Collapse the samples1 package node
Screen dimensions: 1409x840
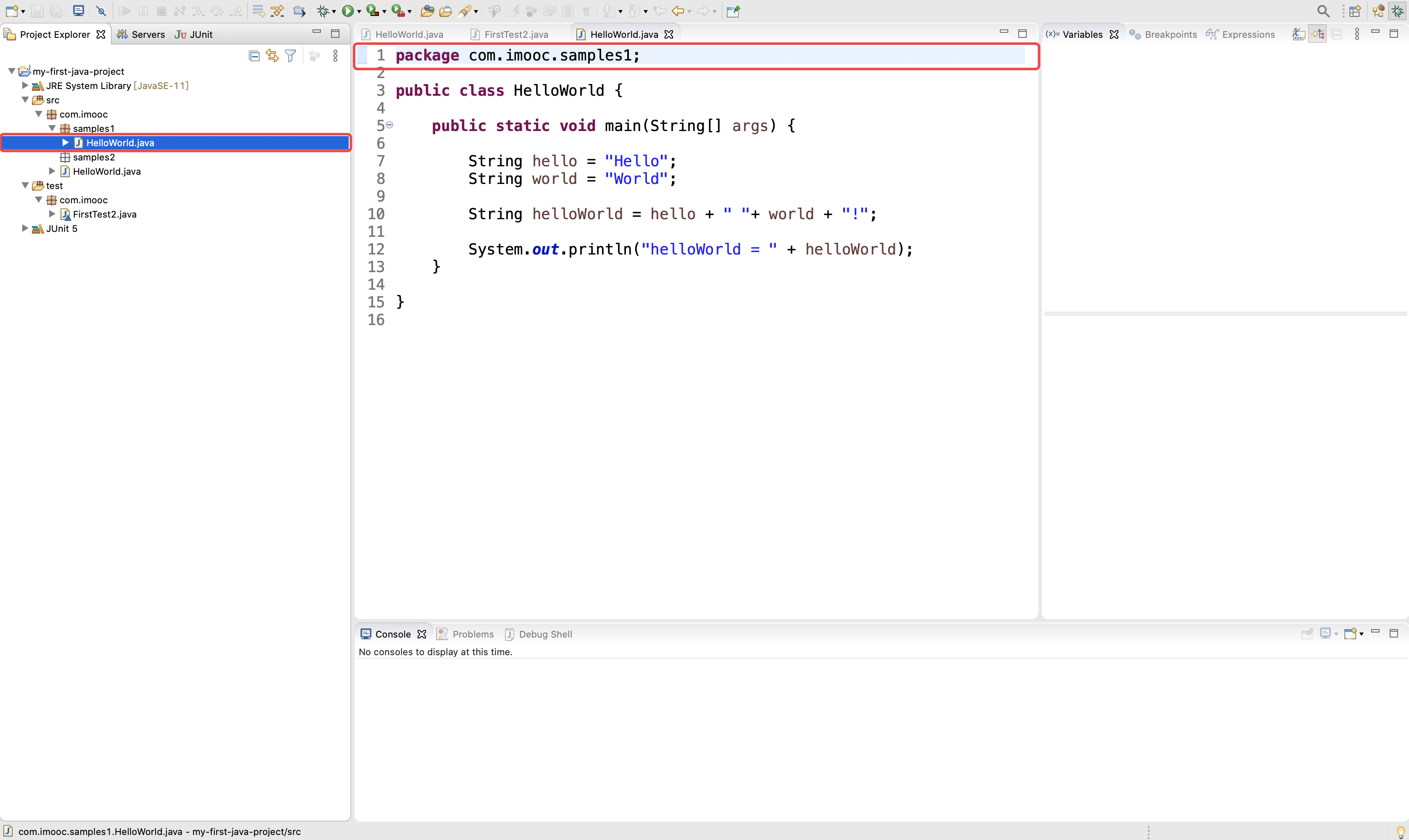pos(52,128)
